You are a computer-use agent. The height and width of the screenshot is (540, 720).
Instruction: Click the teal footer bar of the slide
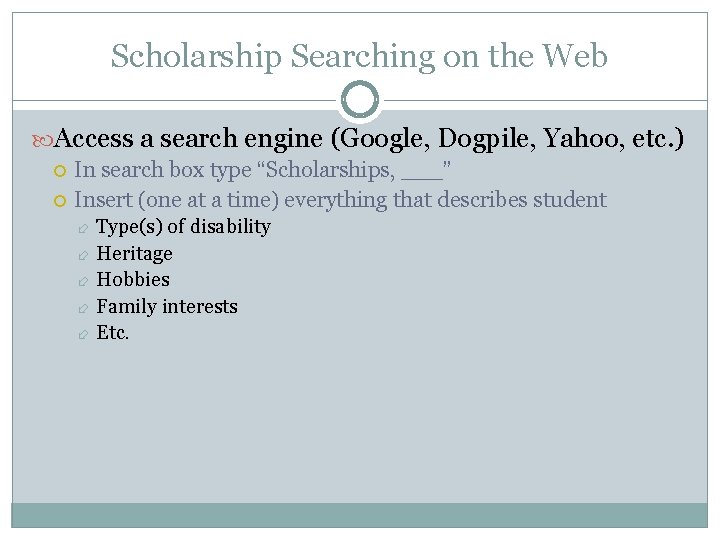(359, 515)
